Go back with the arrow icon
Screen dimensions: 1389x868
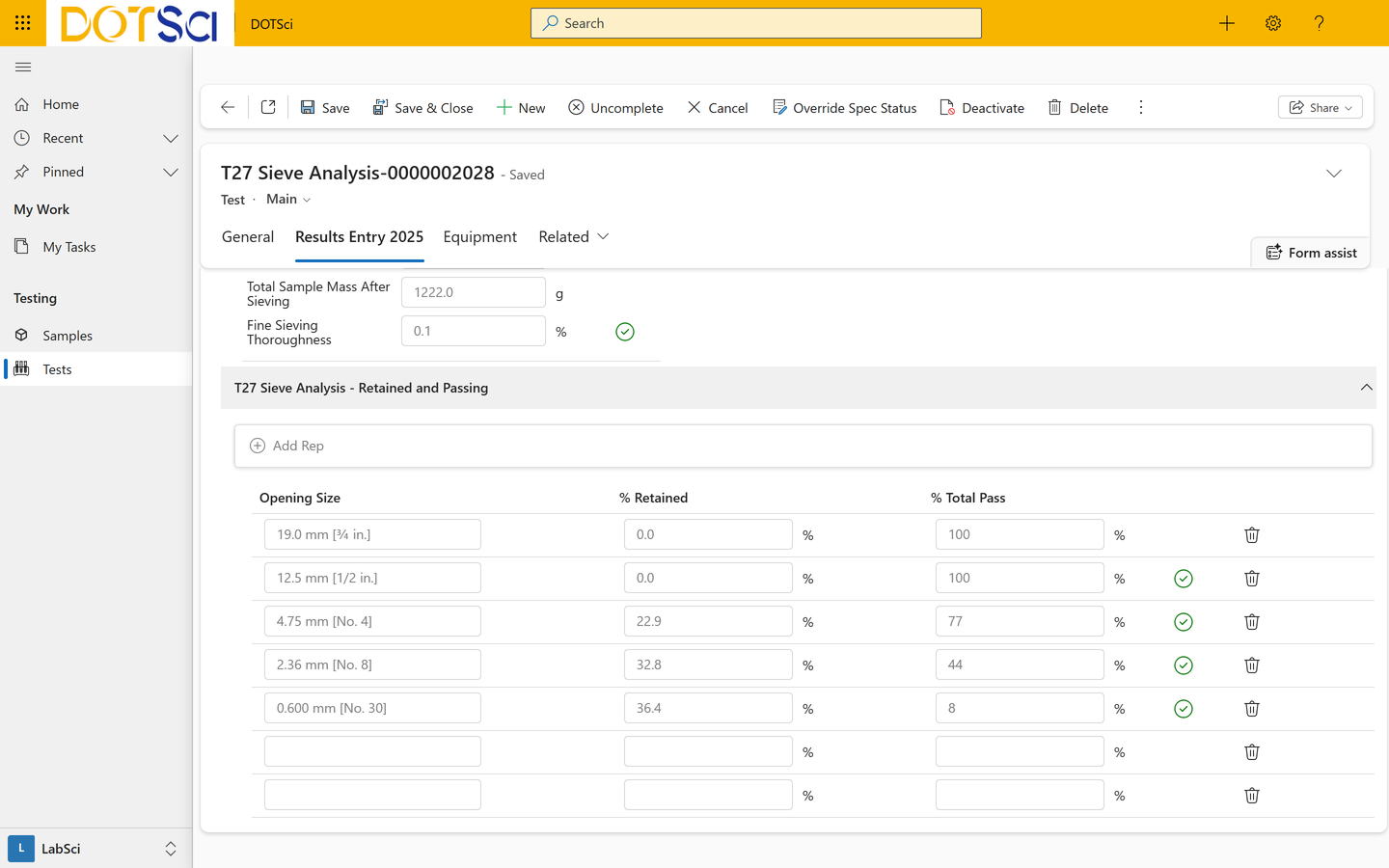[228, 107]
